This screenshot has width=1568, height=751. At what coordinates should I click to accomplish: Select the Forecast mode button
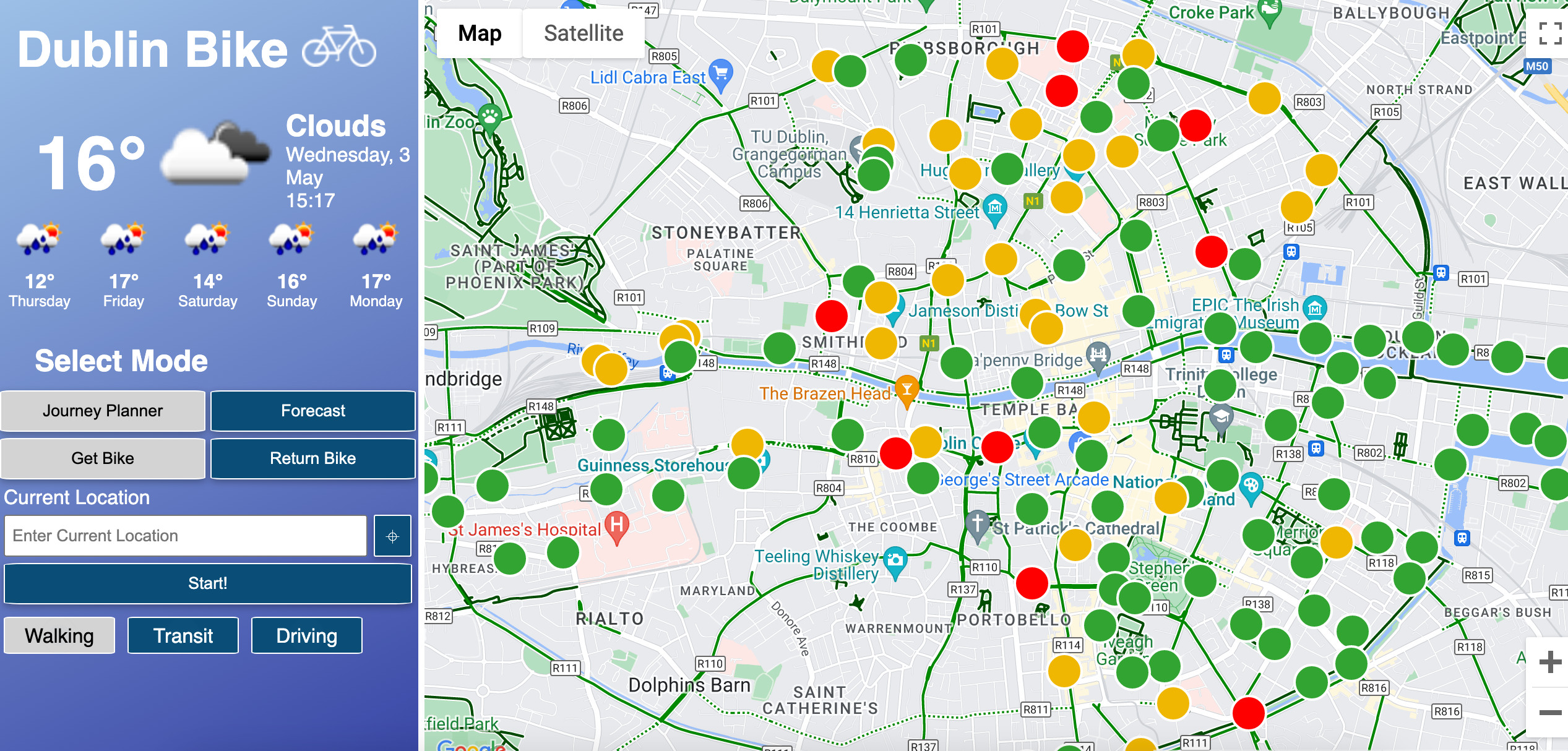(x=313, y=411)
